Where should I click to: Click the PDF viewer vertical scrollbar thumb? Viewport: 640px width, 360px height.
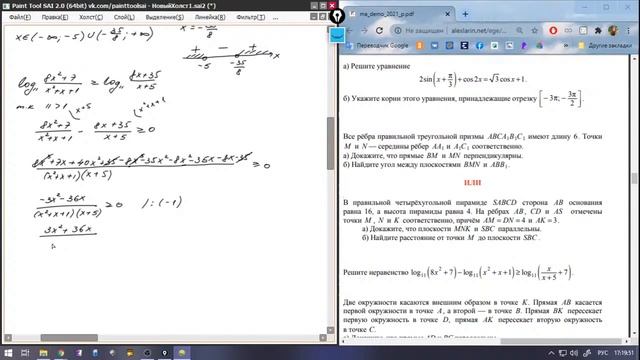[634, 178]
